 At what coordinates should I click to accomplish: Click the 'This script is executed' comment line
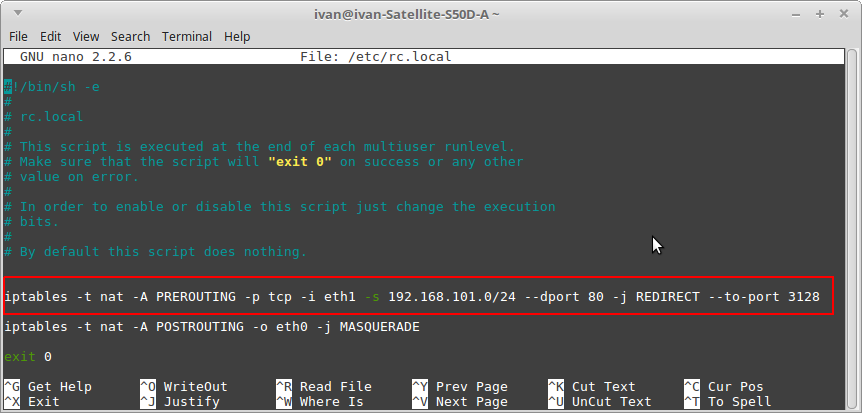259,147
